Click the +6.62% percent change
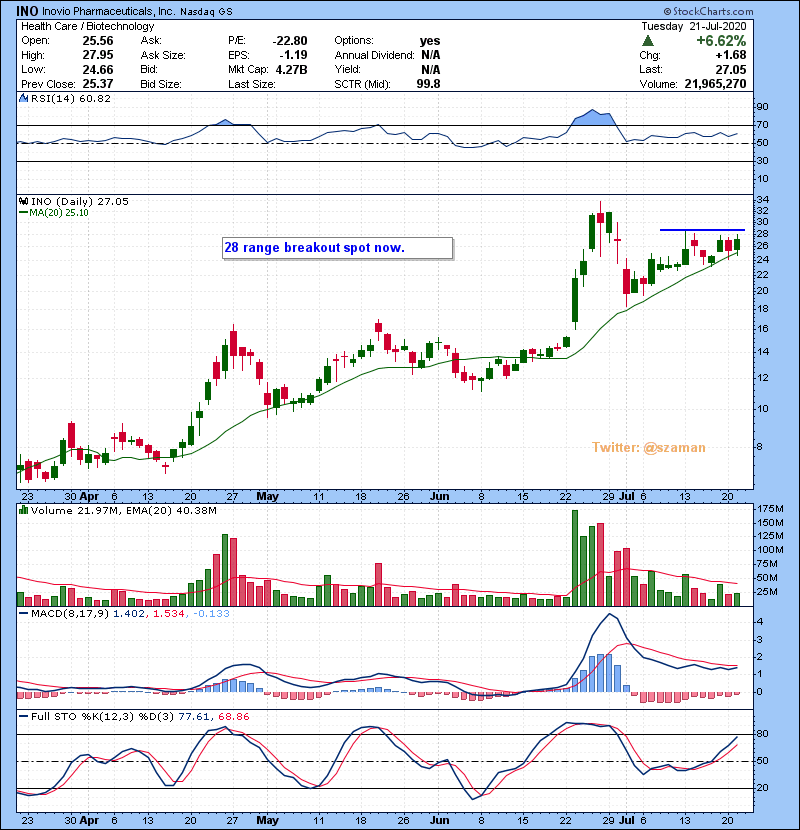The height and width of the screenshot is (830, 800). click(x=721, y=41)
